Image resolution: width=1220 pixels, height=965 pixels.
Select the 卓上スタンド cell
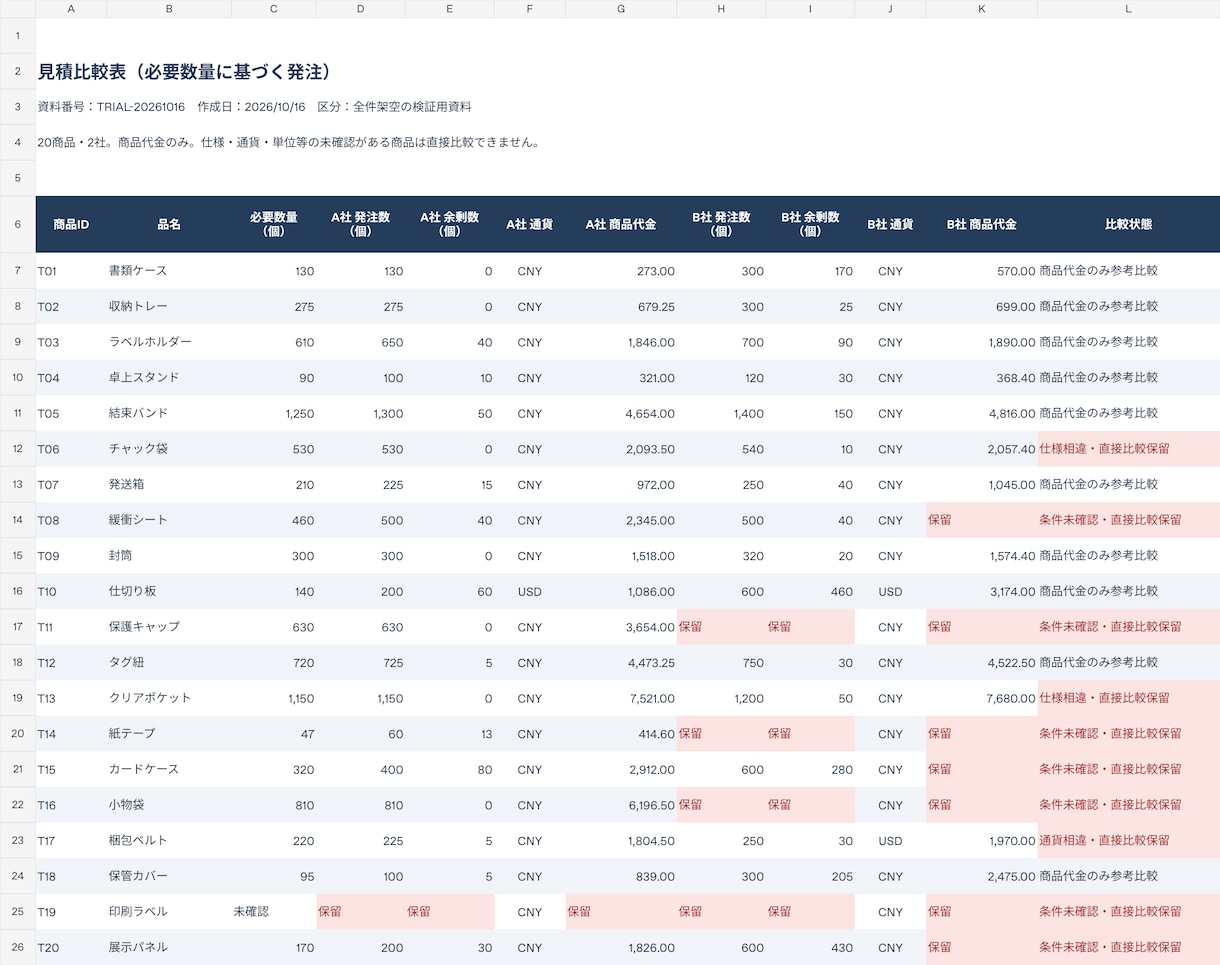tap(169, 378)
